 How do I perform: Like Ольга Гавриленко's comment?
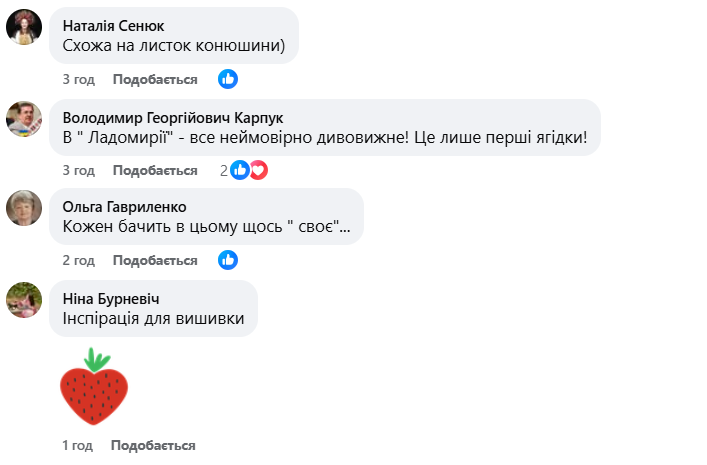pyautogui.click(x=155, y=260)
